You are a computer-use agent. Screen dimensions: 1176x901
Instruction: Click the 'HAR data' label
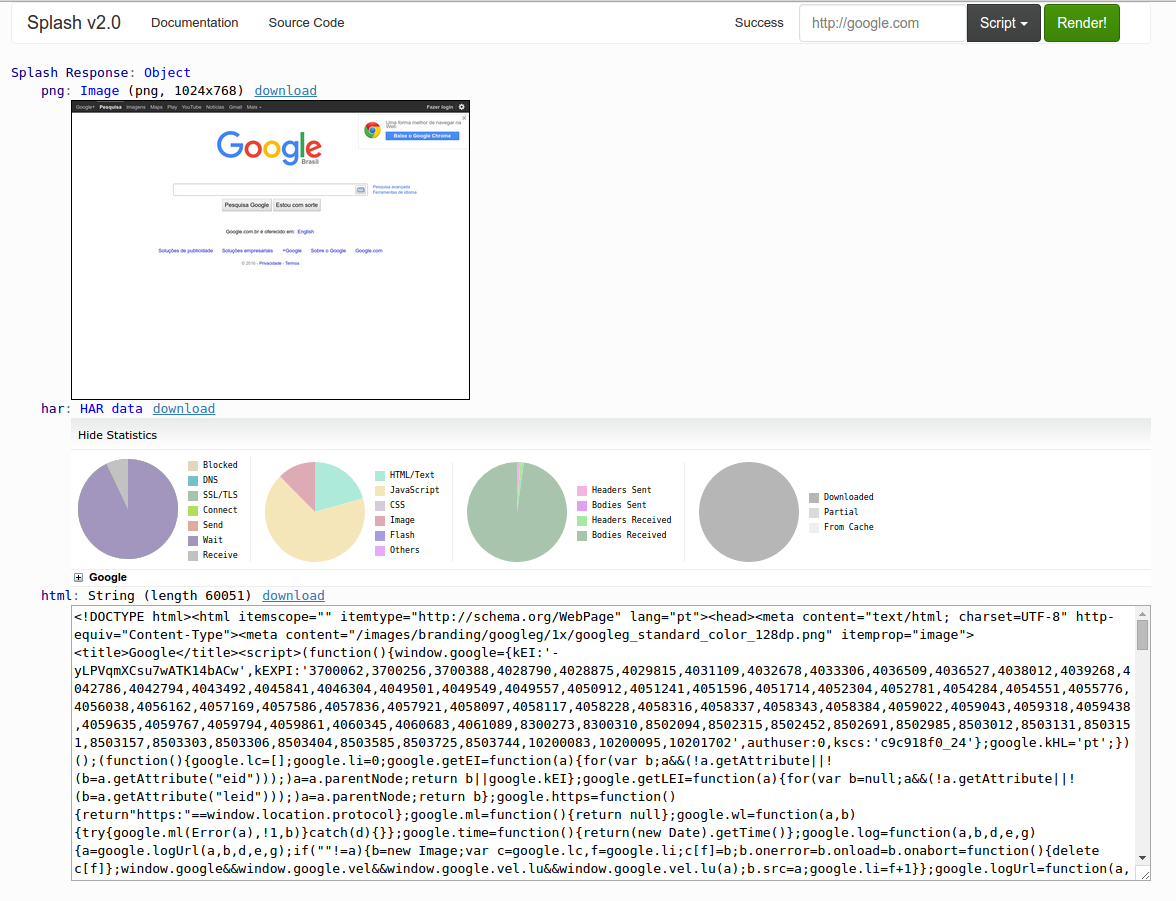click(x=111, y=409)
